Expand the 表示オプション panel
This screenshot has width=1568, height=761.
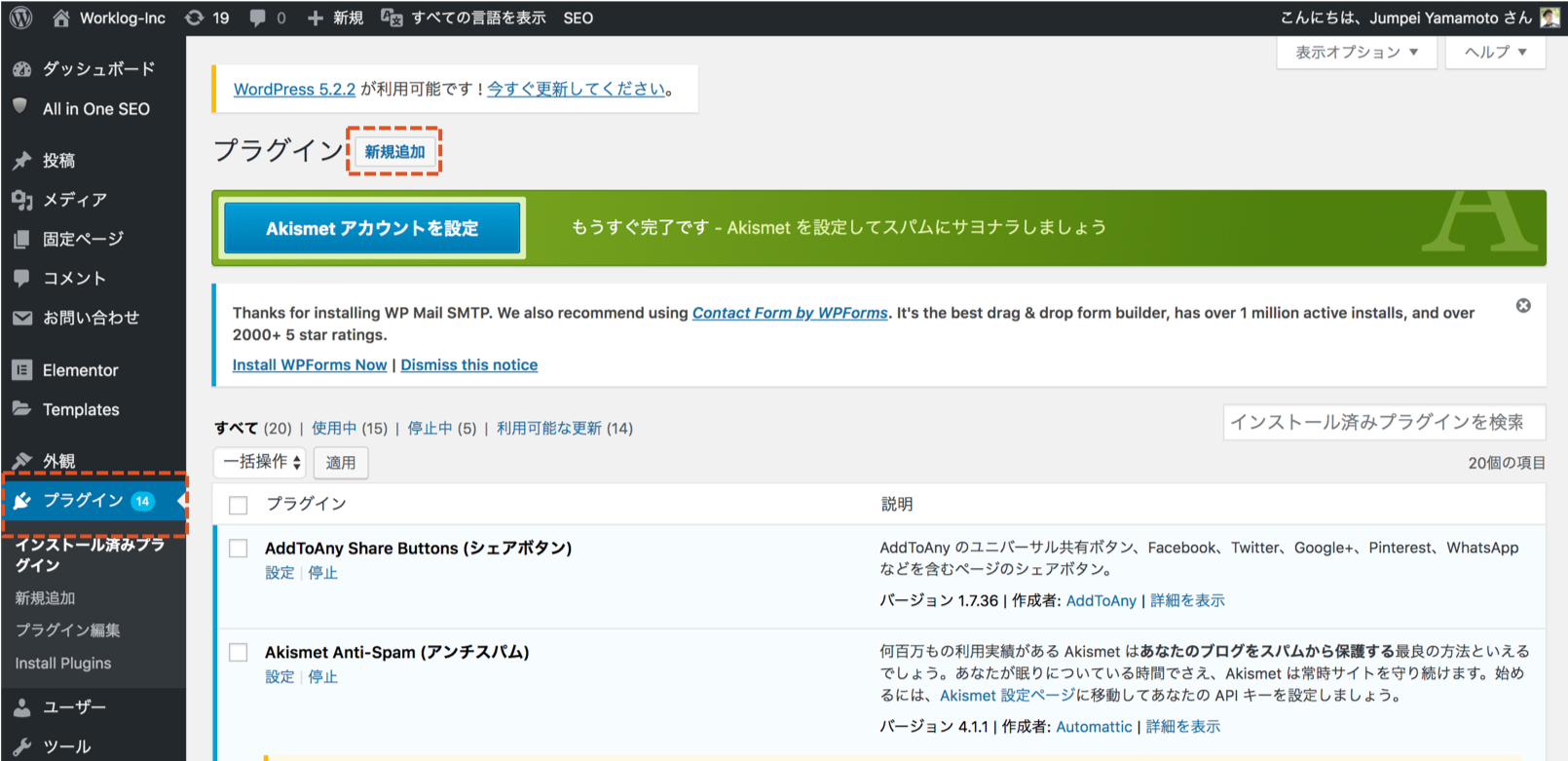point(1356,52)
